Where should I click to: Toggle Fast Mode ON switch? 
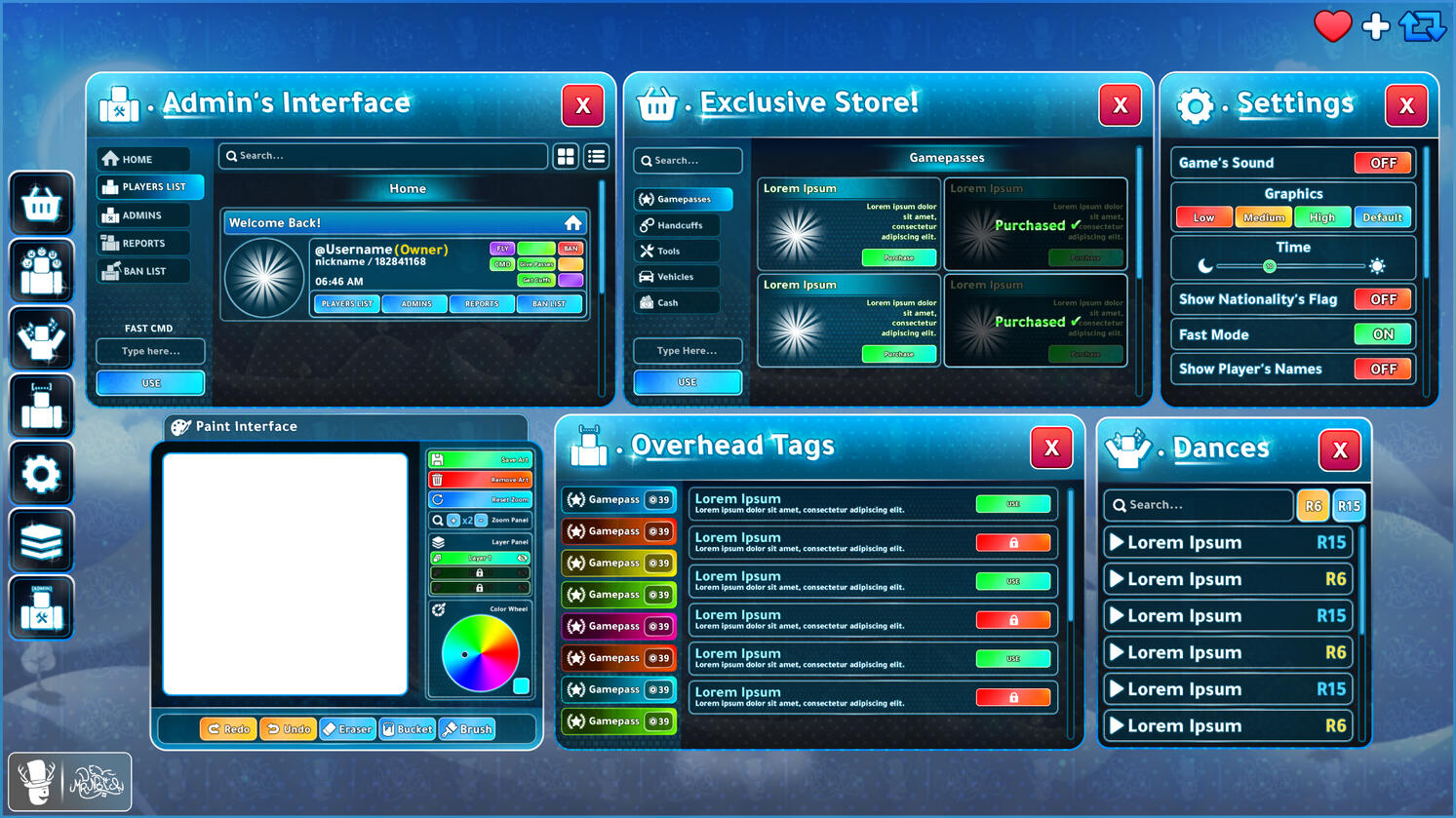pos(1383,334)
